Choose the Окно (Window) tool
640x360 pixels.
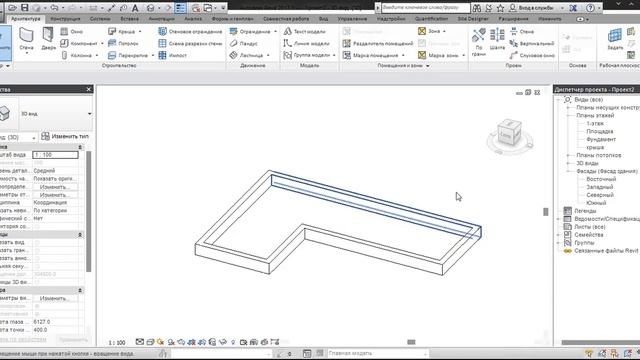pos(72,31)
